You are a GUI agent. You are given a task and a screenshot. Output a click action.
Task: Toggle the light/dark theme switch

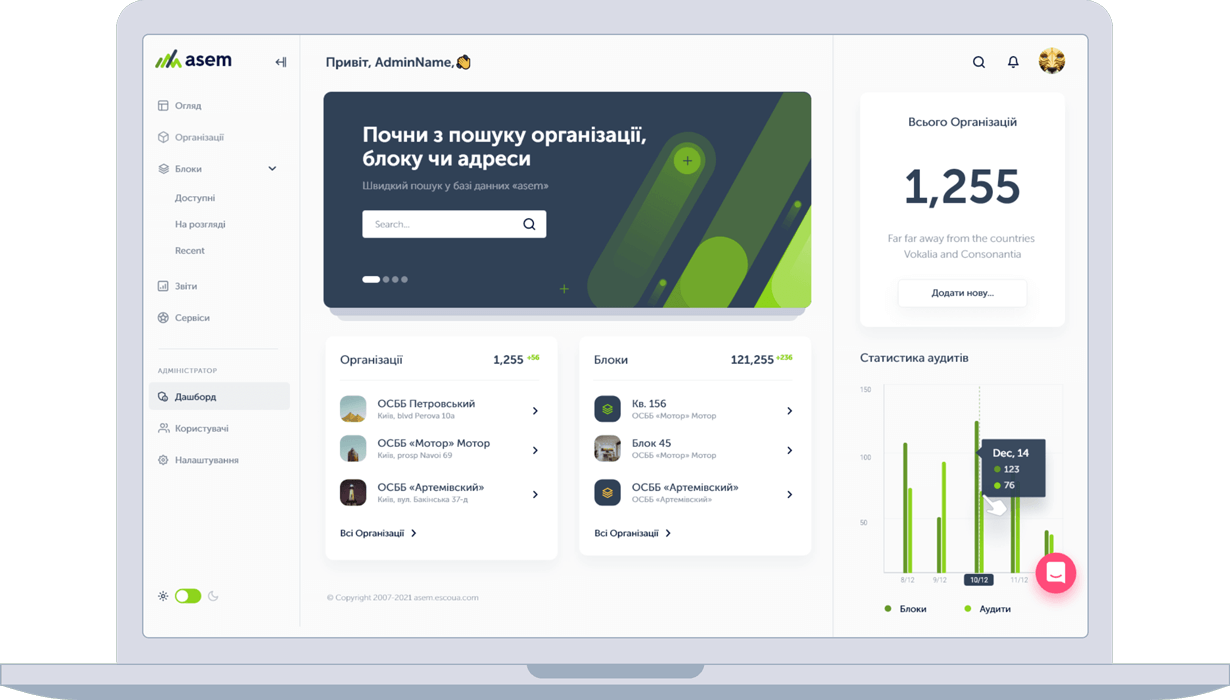(188, 596)
